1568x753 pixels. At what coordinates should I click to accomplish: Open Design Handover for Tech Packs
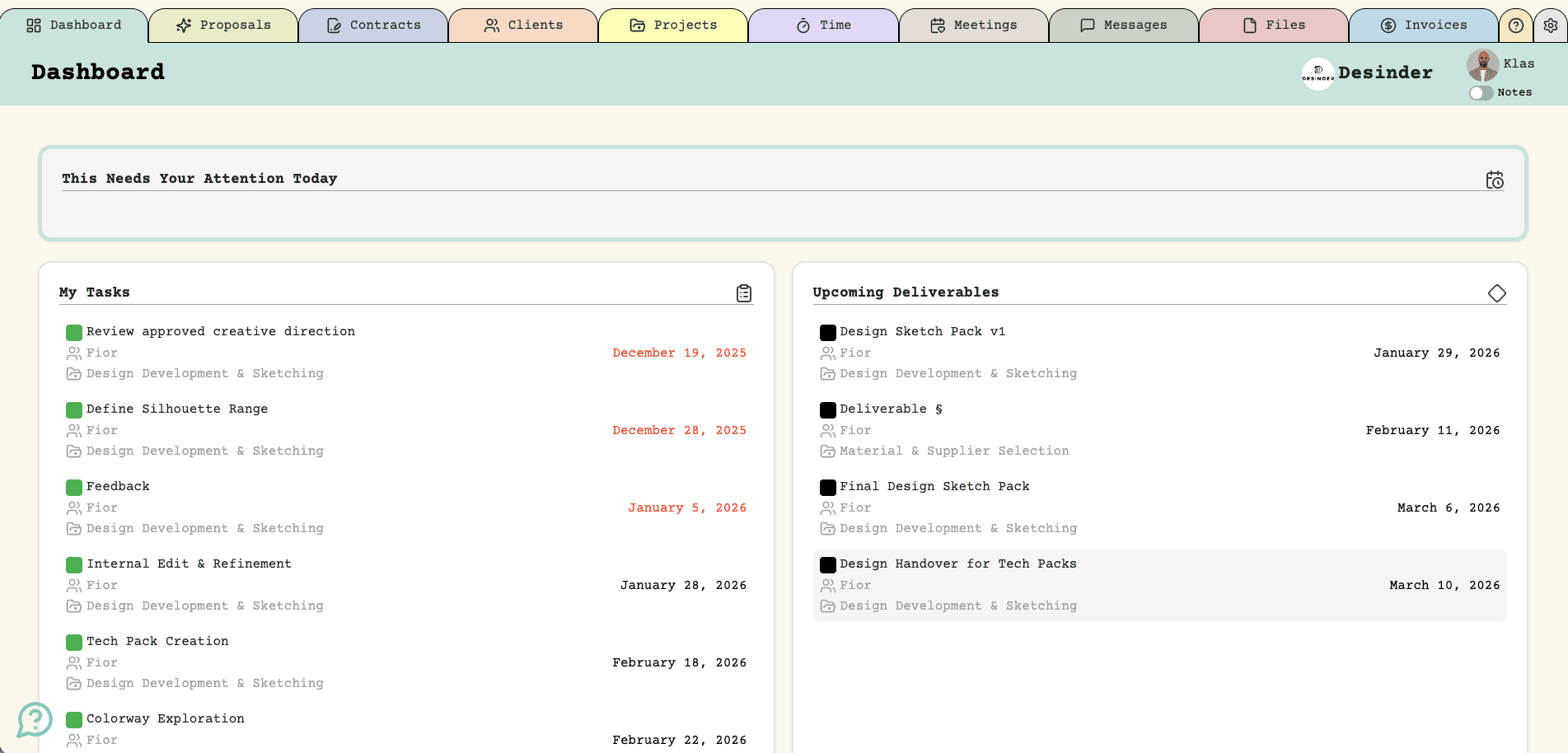coord(958,564)
